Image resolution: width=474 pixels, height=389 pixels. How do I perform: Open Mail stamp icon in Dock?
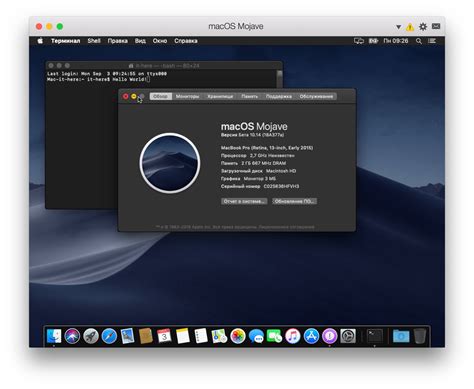127,336
